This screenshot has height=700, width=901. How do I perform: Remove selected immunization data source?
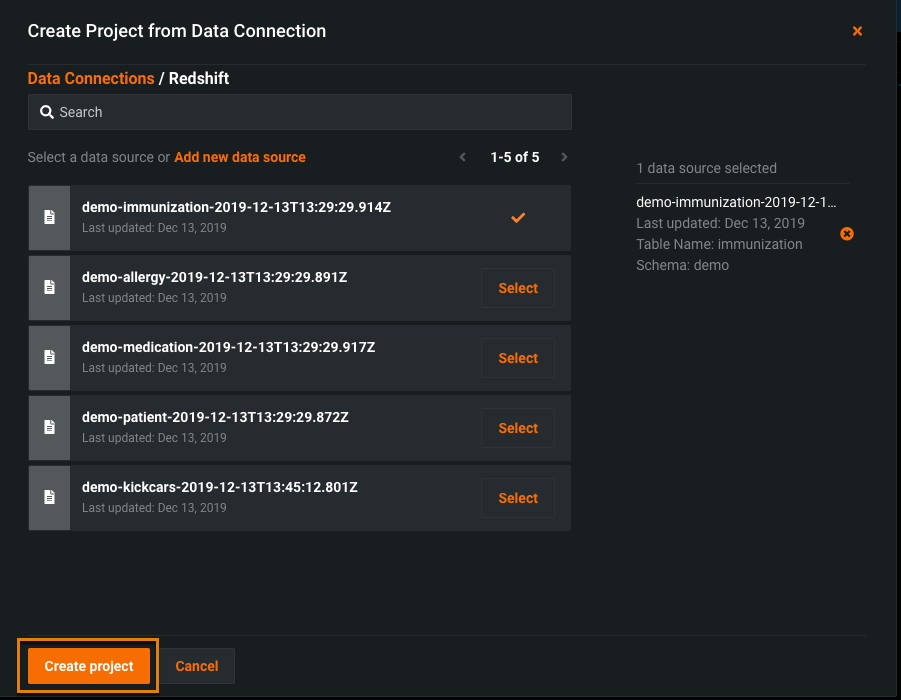point(847,234)
